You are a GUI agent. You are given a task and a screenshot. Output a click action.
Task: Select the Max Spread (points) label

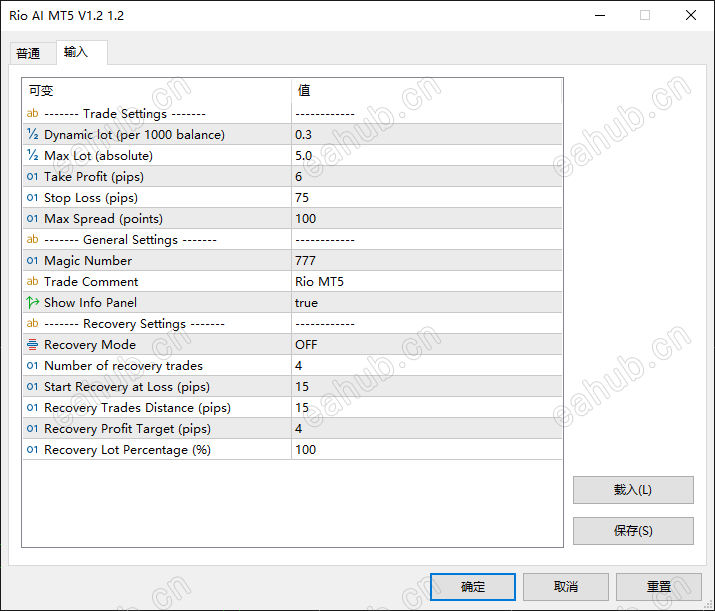pos(103,219)
